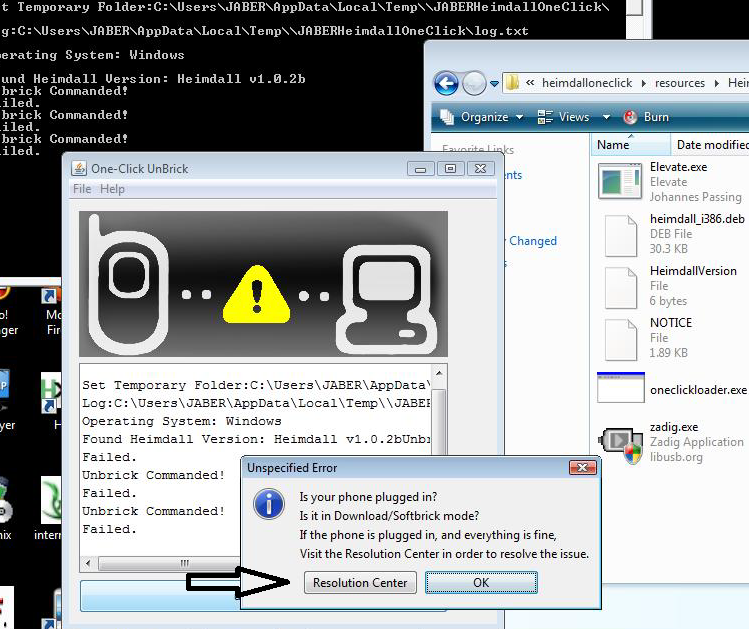This screenshot has height=629, width=749.
Task: Click the green H desktop shortcut icon
Action: pyautogui.click(x=51, y=393)
